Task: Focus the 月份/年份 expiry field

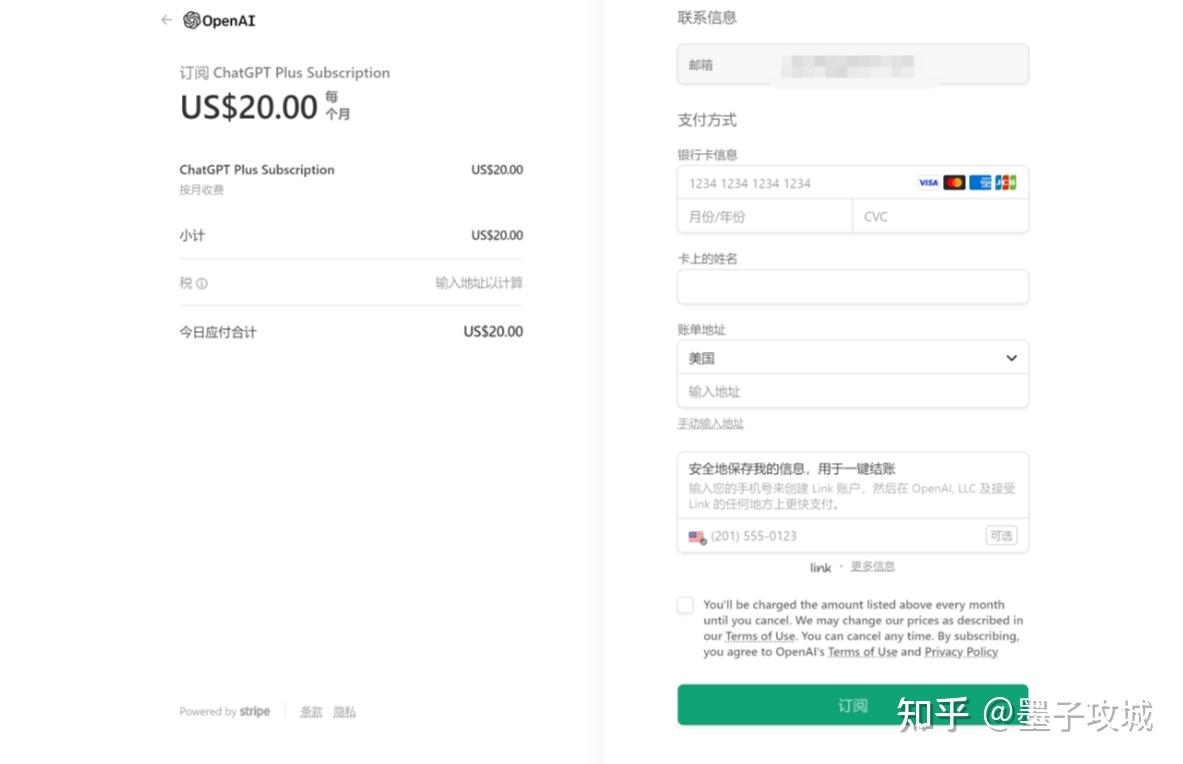Action: [764, 216]
